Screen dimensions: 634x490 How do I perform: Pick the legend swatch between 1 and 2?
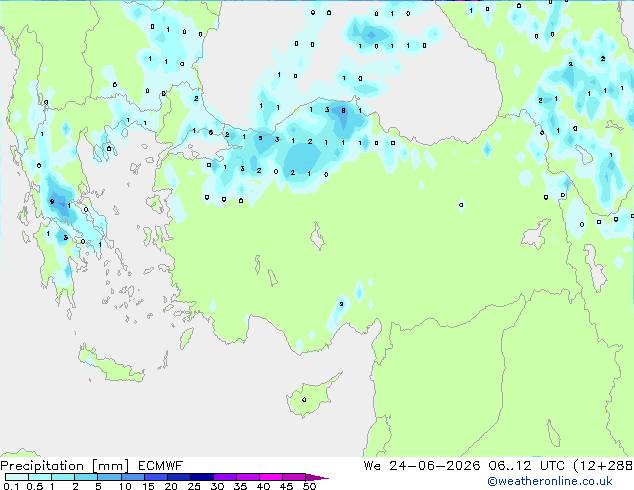pyautogui.click(x=63, y=477)
